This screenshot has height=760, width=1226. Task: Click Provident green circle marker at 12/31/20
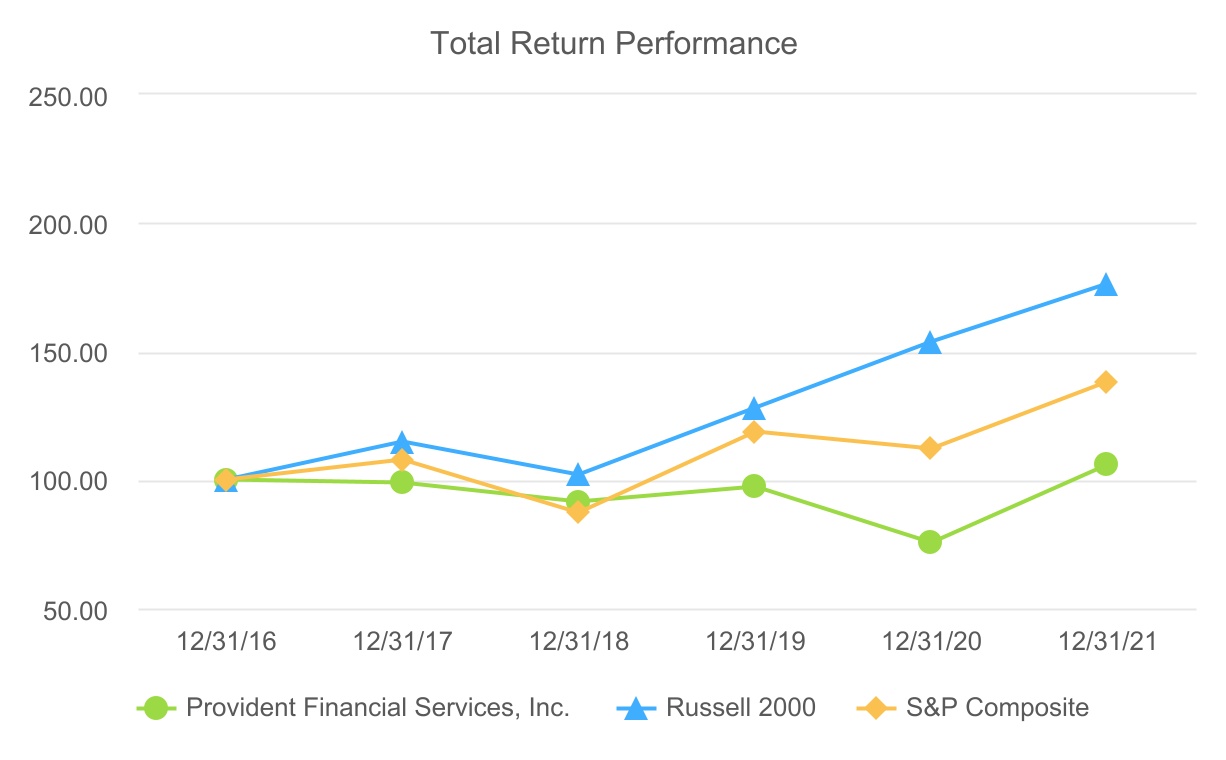(929, 542)
